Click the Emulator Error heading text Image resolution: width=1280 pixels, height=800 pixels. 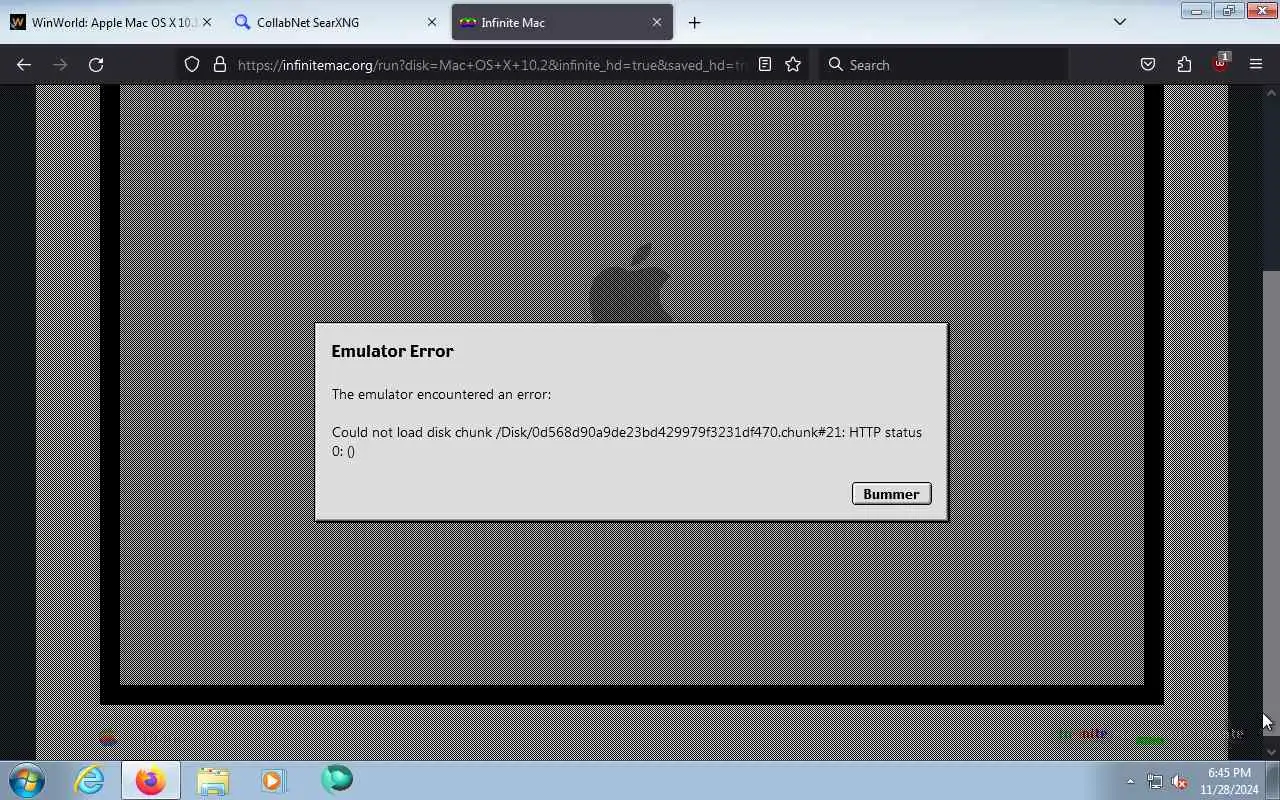point(392,351)
